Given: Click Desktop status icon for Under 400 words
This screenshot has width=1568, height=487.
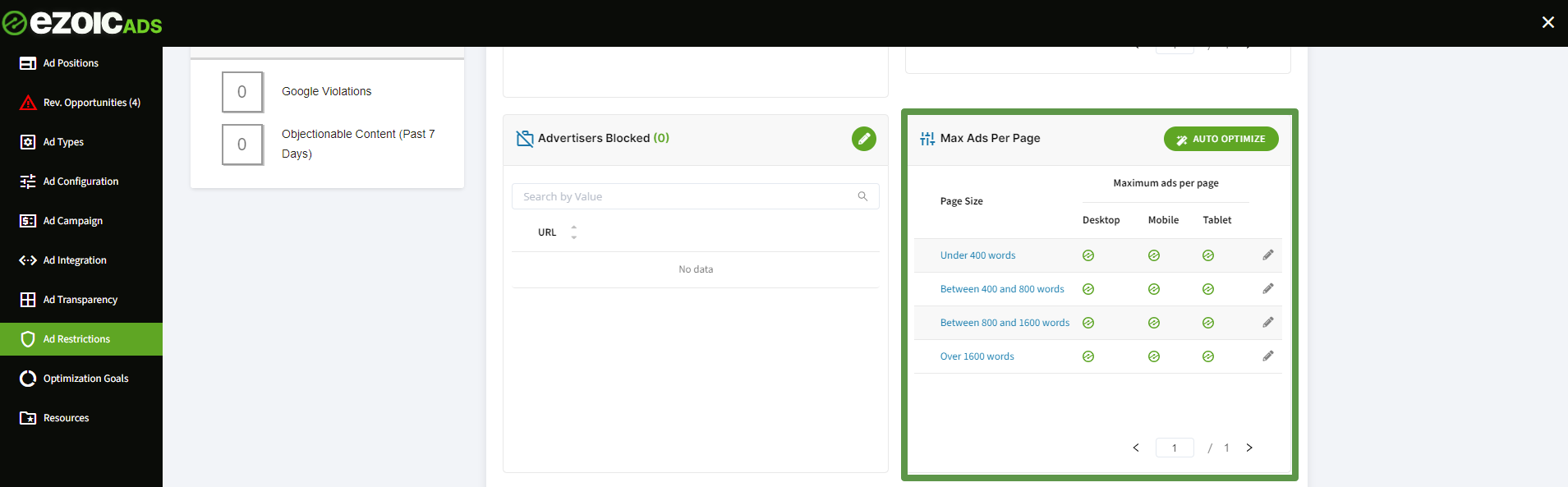Looking at the screenshot, I should [1088, 255].
